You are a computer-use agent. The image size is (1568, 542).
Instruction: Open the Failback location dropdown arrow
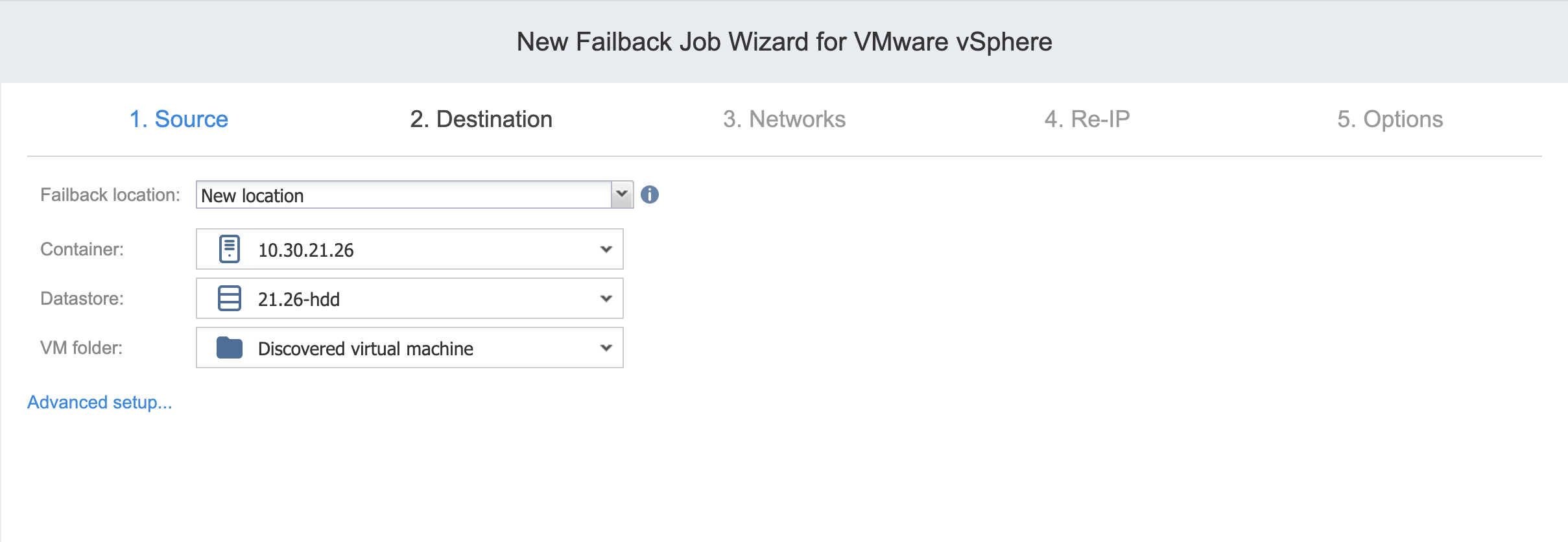tap(622, 194)
